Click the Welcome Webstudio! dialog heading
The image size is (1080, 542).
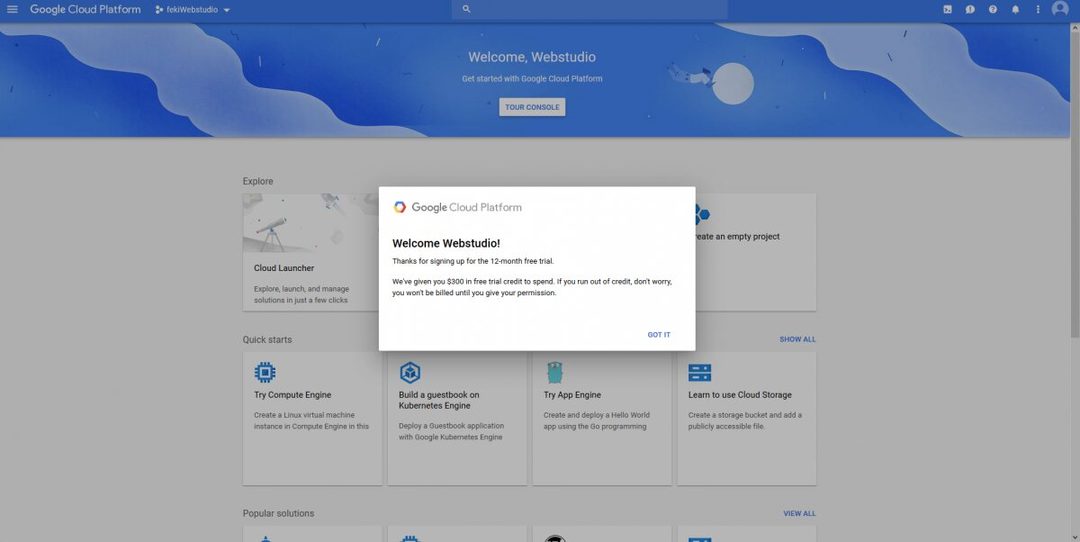446,243
